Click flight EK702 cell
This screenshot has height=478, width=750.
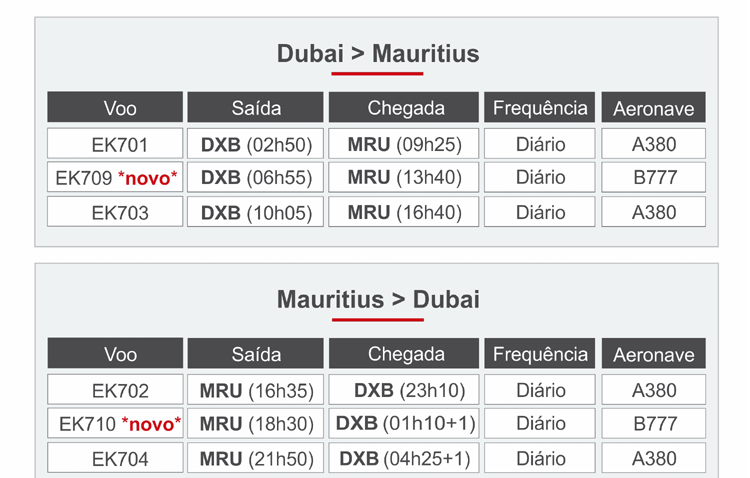[x=115, y=390]
